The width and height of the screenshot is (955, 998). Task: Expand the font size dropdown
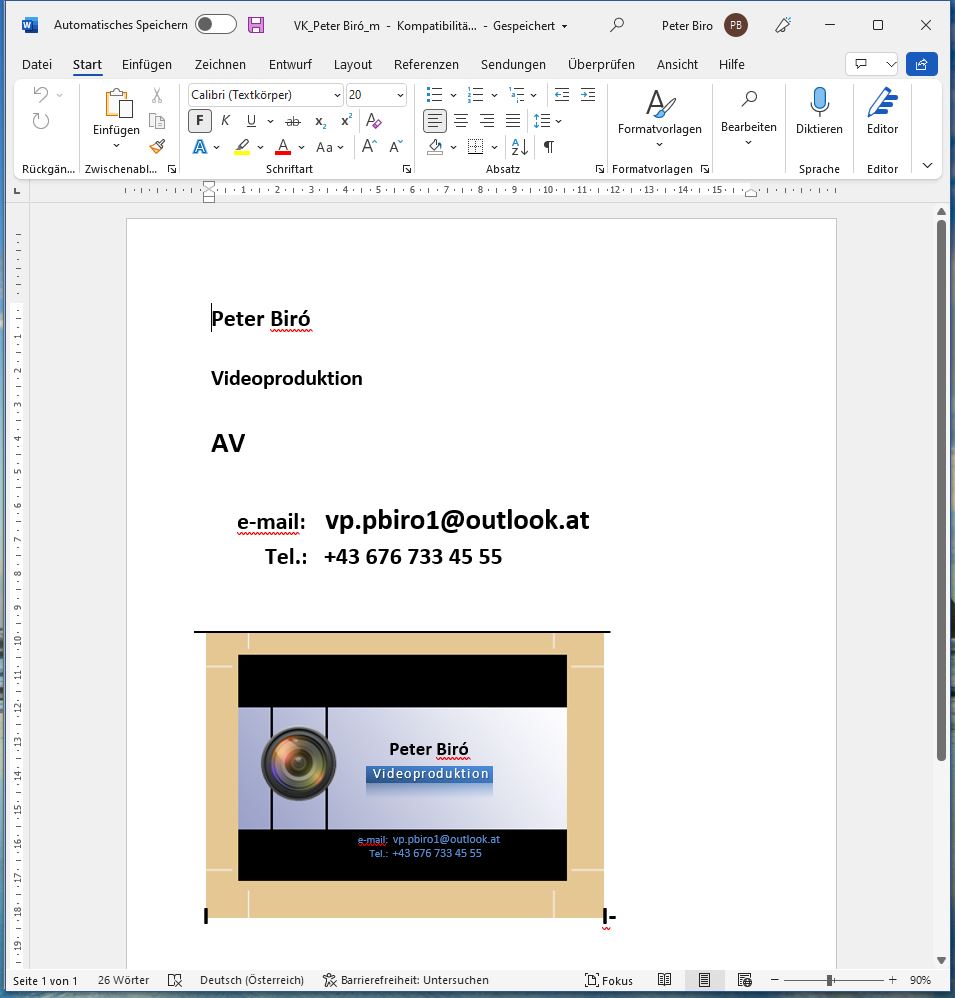click(400, 95)
